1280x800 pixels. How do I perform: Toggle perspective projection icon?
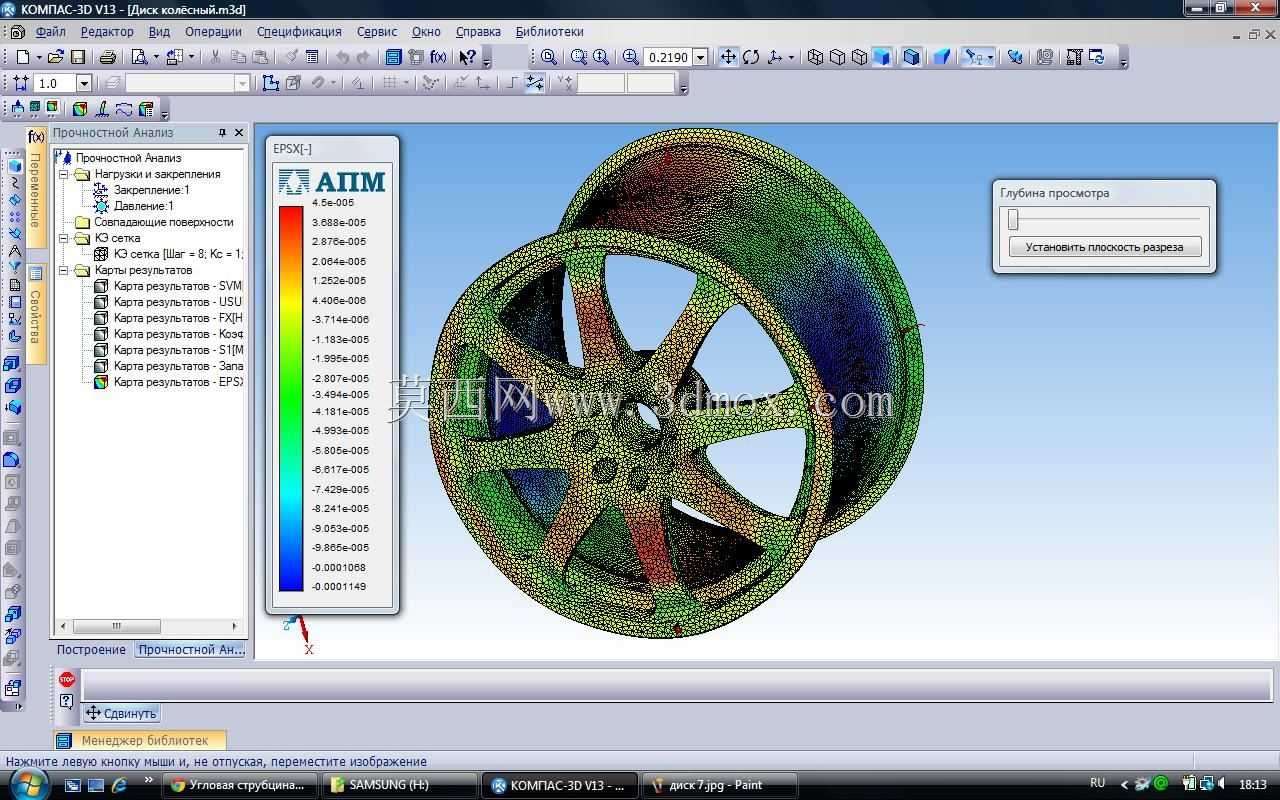[941, 57]
